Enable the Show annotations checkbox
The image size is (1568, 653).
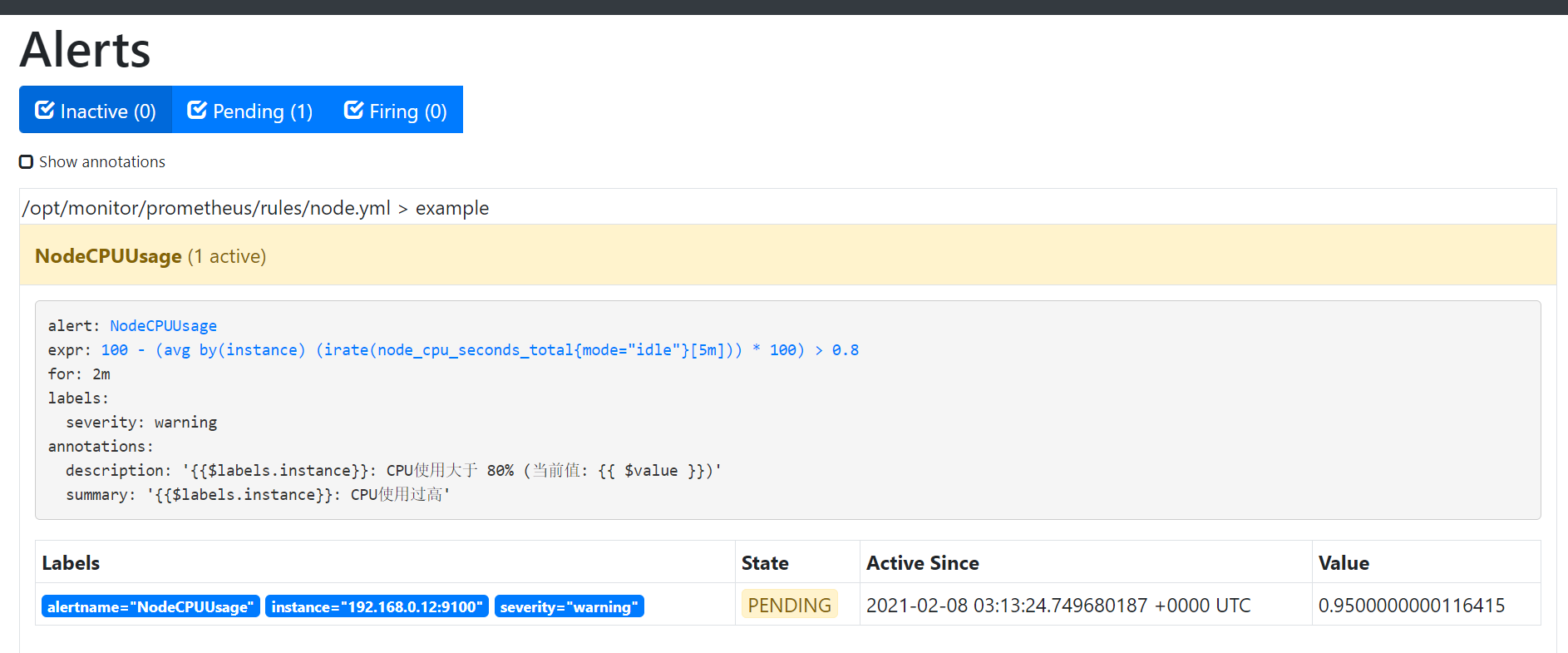coord(27,161)
